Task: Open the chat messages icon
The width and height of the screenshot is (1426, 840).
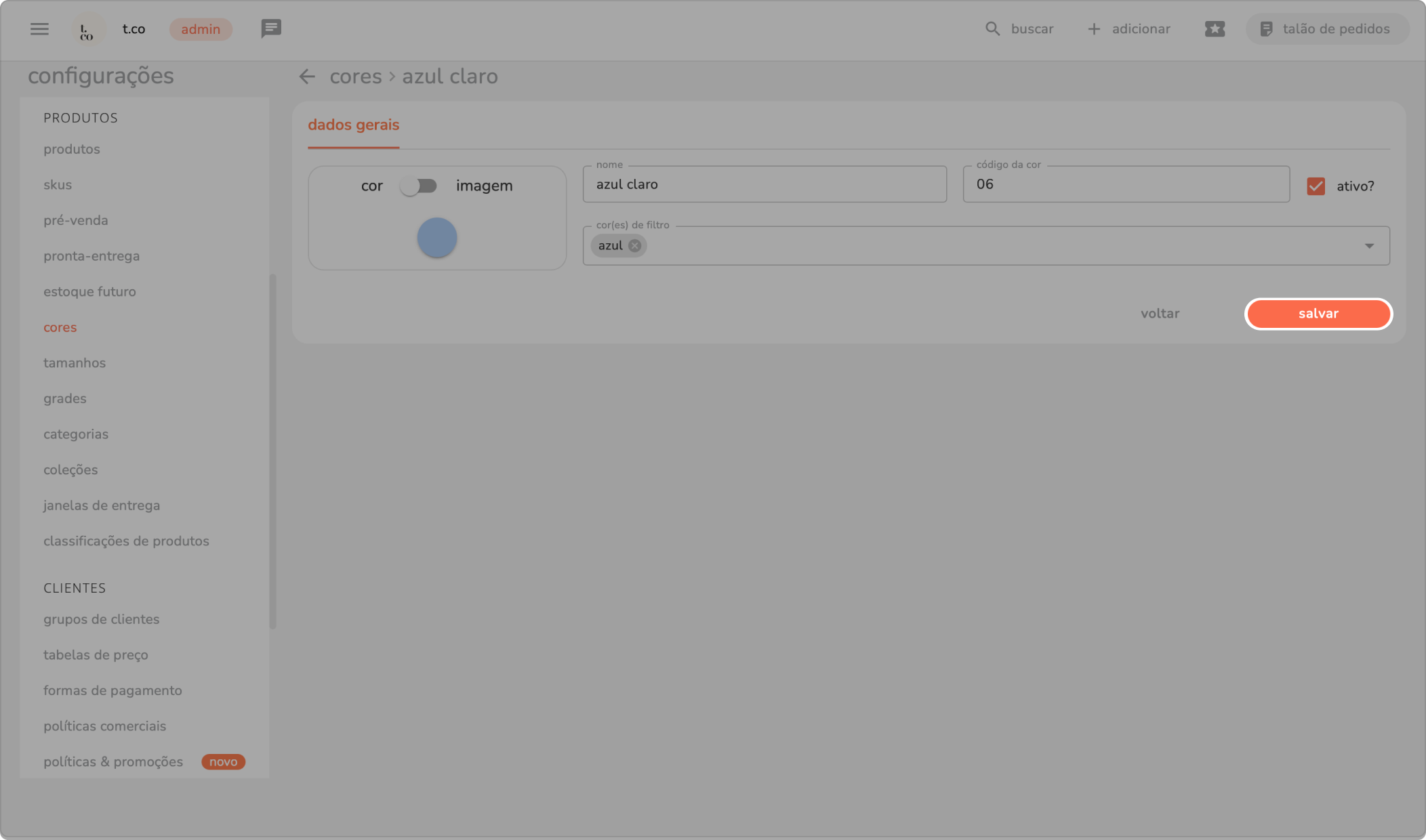Action: 271,28
